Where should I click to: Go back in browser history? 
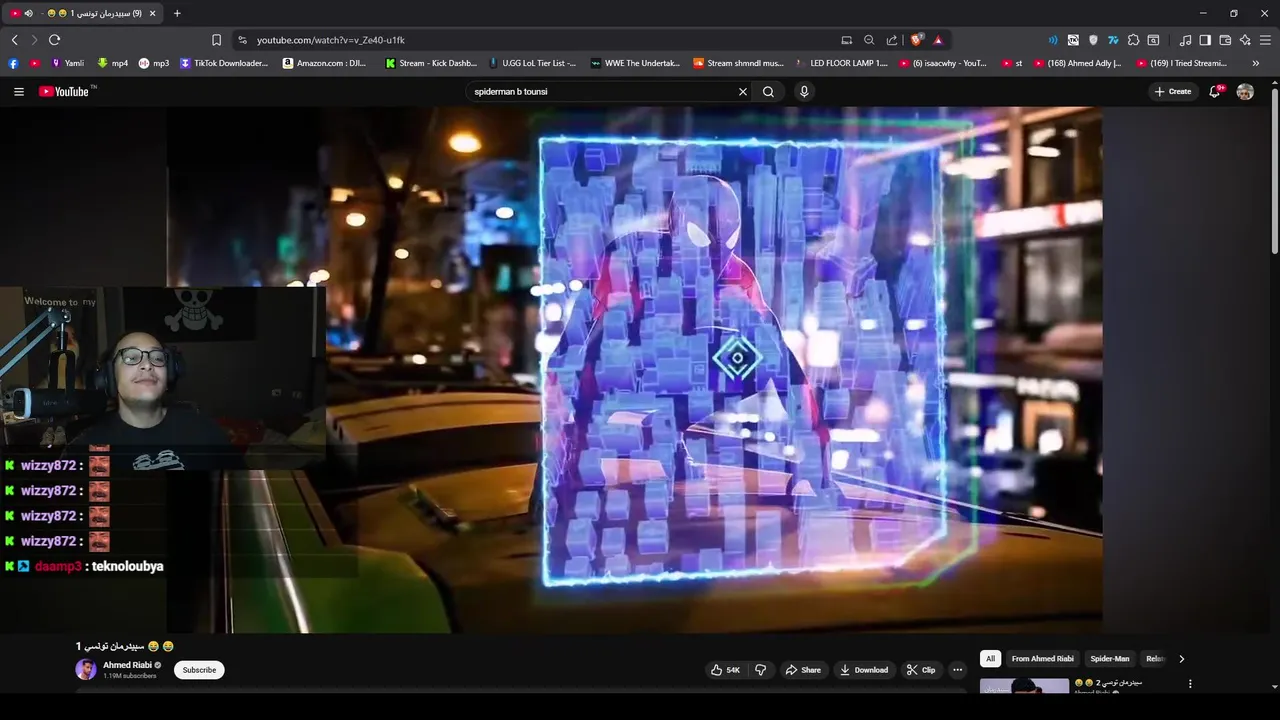click(x=14, y=40)
